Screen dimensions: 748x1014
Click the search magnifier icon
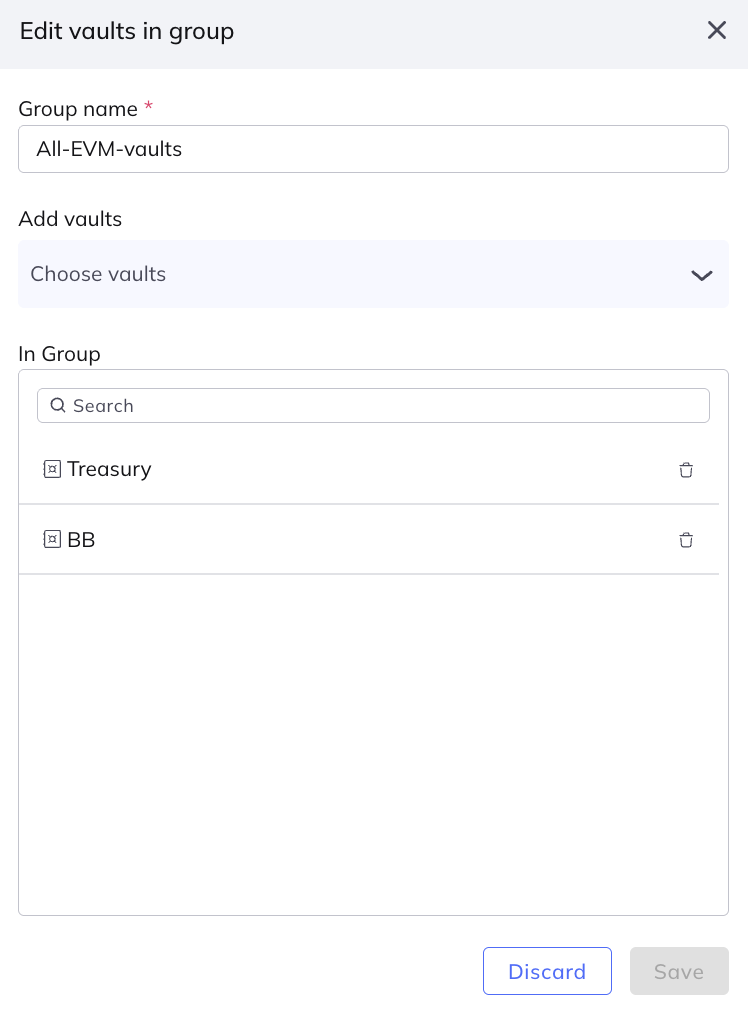click(58, 405)
